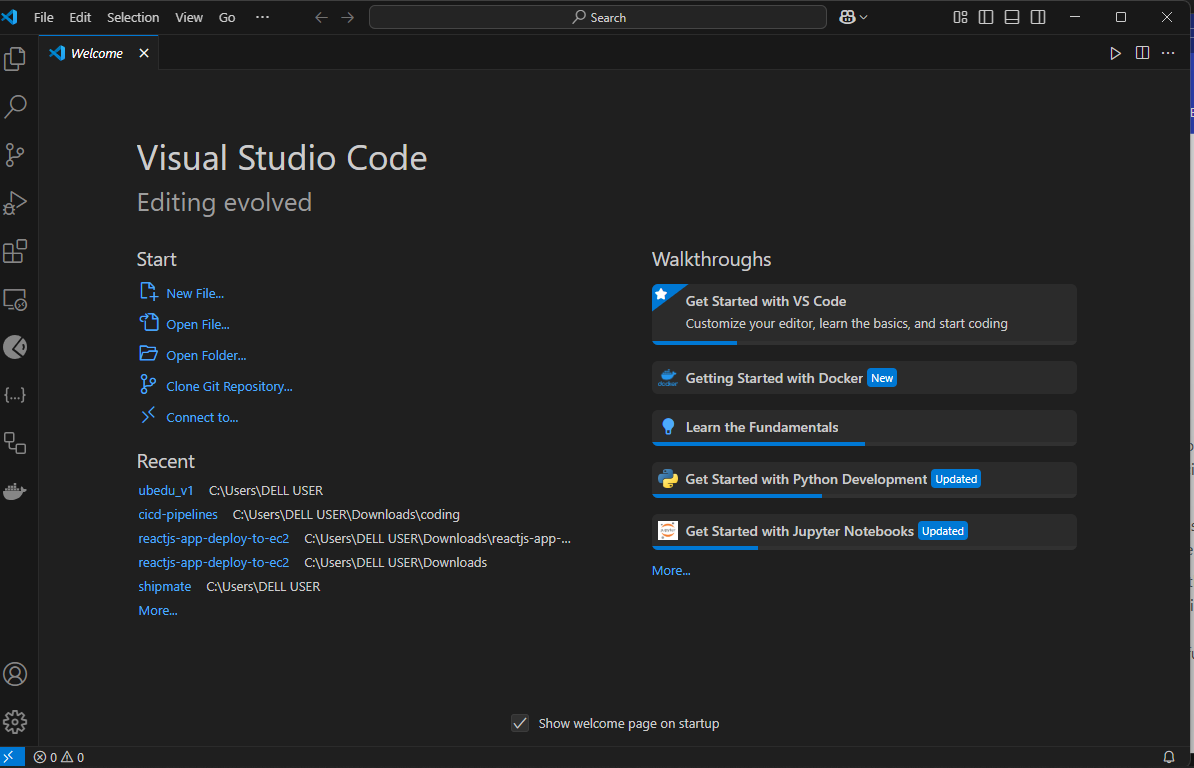Click the Open Folder... link
Viewport: 1194px width, 768px height.
coord(206,355)
